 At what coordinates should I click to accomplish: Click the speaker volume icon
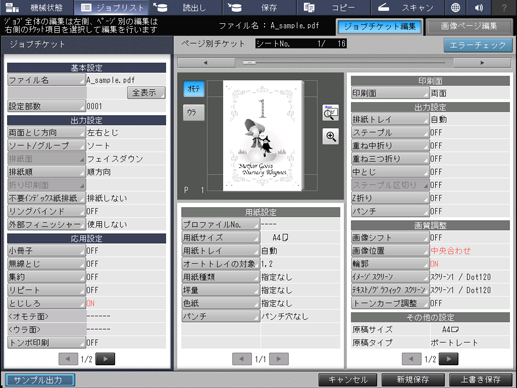(479, 7)
